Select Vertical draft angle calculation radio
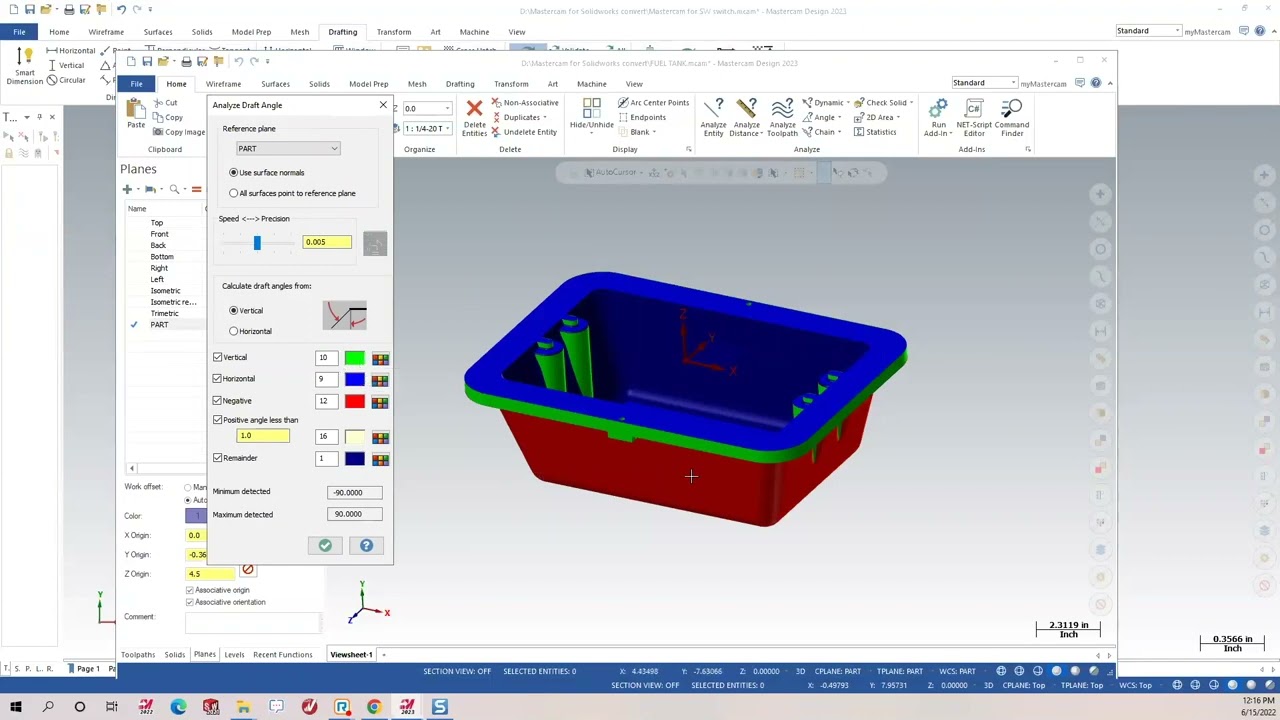 coord(234,310)
